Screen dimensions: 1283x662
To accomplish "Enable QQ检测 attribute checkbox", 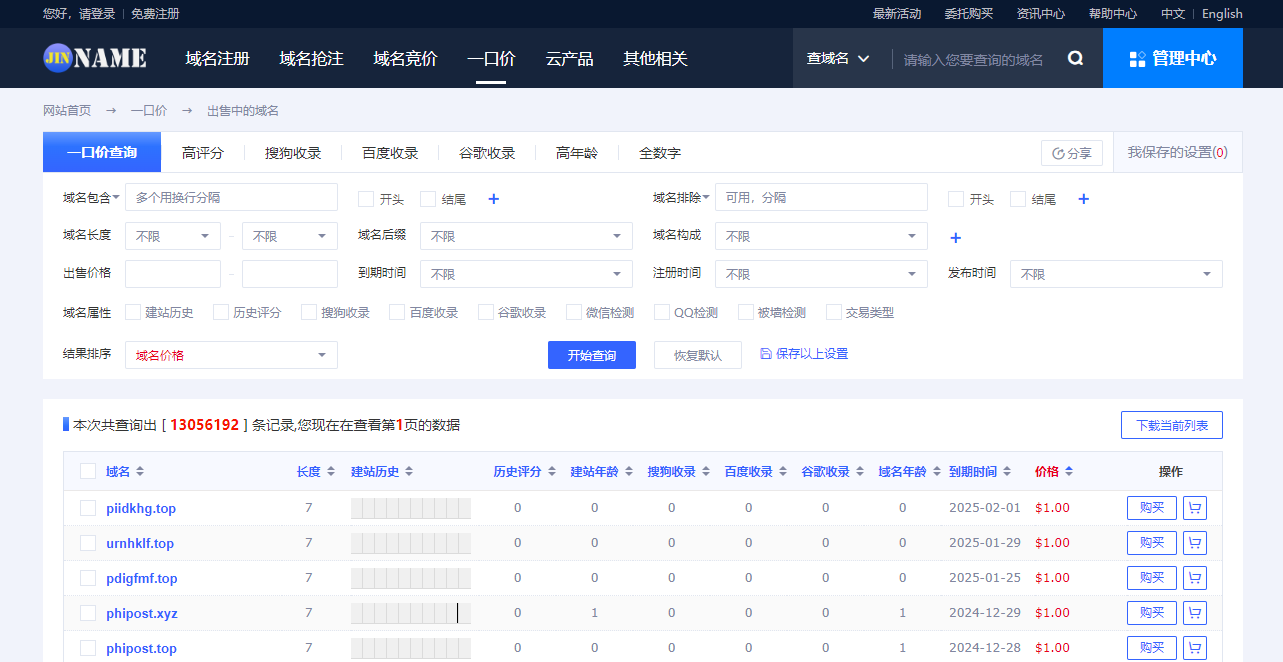I will [x=662, y=312].
